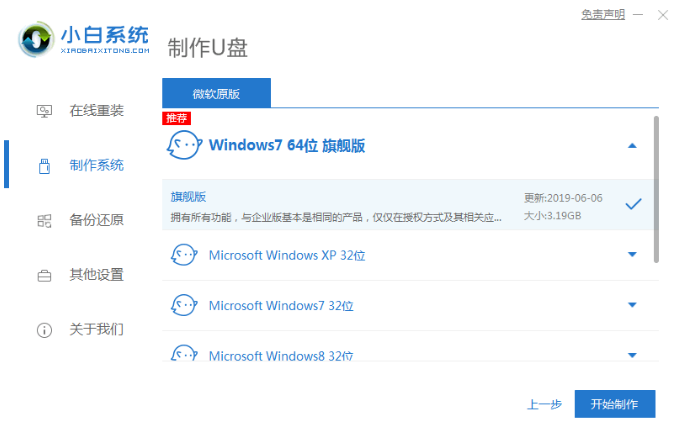Go back with 上一步 link
The image size is (681, 445).
coord(544,405)
